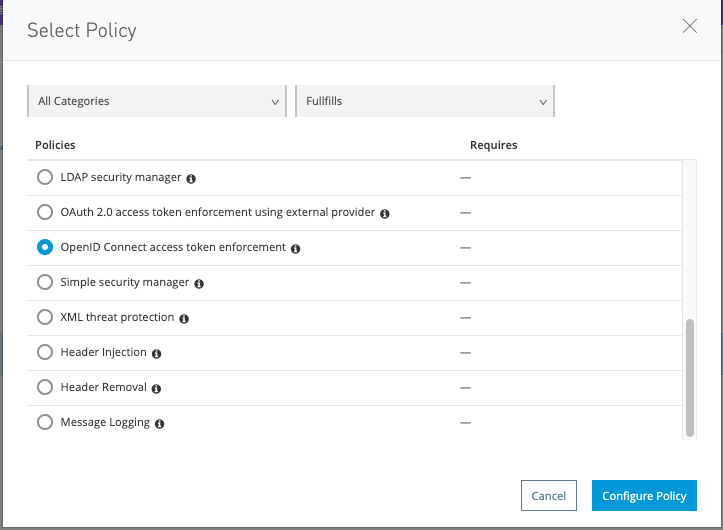
Task: Click info icon beside OAuth 2.0 access token enforcement
Action: 385,213
